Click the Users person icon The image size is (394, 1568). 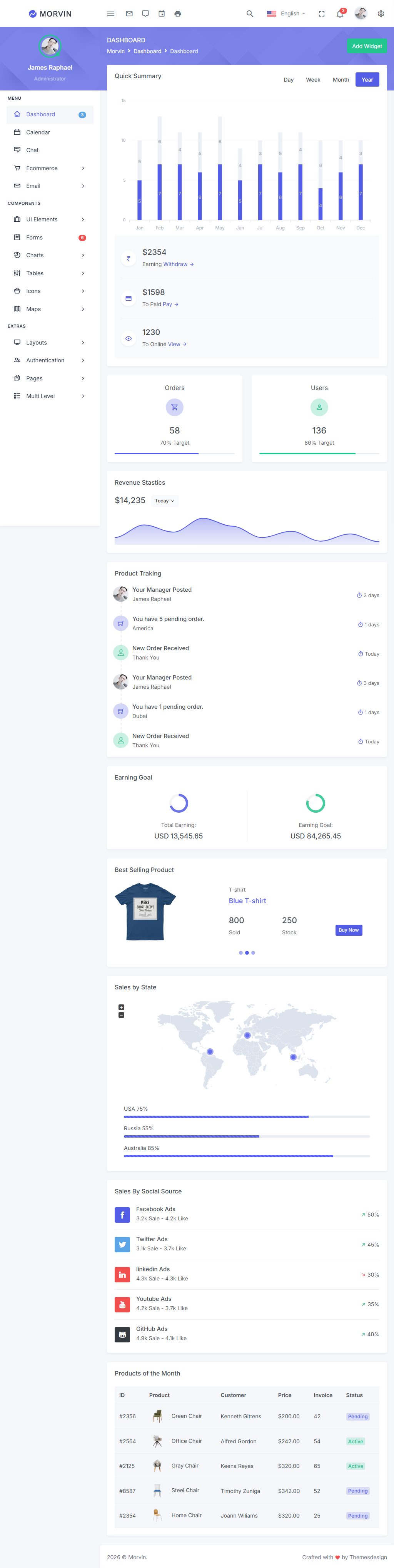click(319, 407)
